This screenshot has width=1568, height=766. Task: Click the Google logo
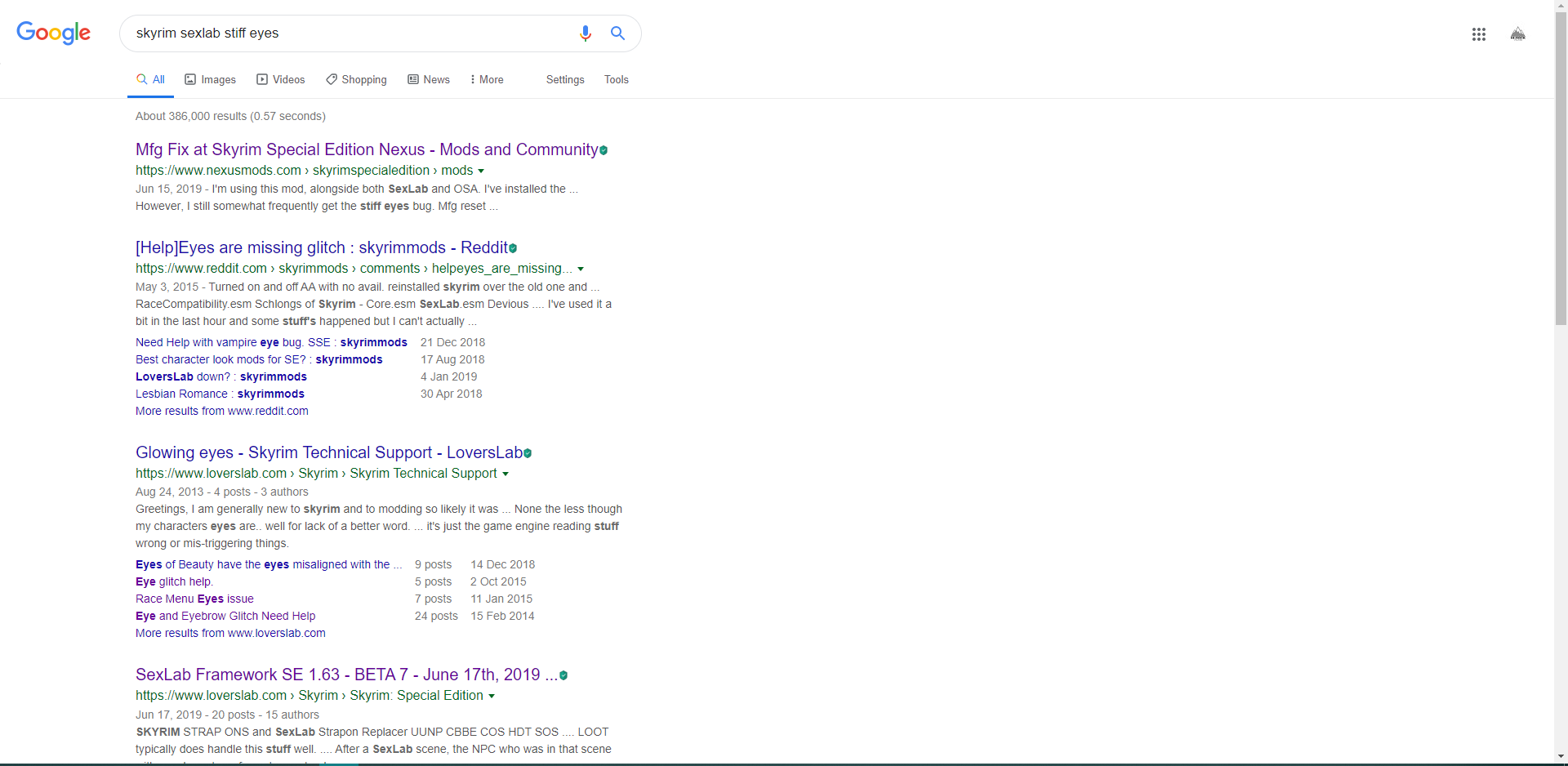54,33
